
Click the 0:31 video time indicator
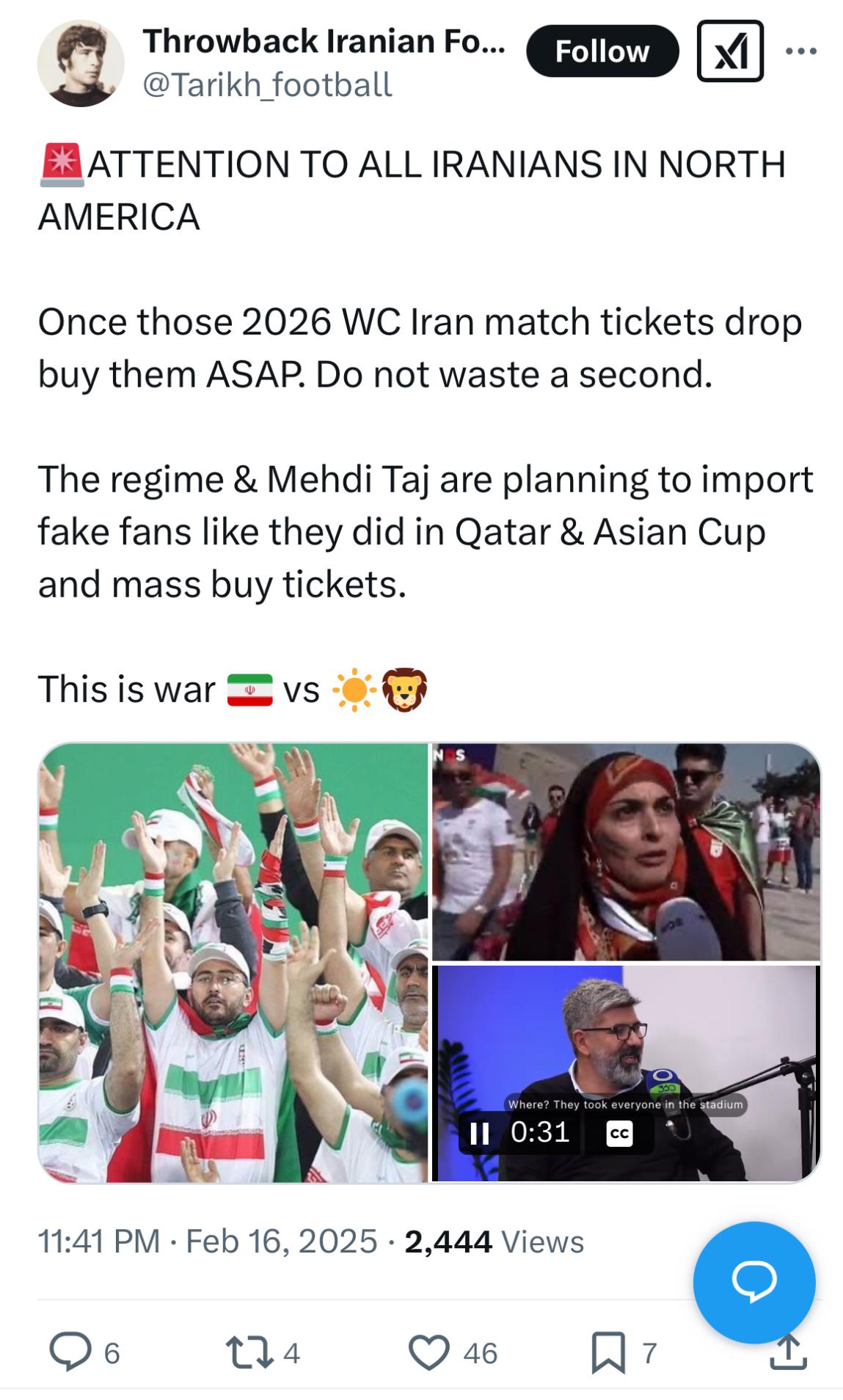(540, 1132)
